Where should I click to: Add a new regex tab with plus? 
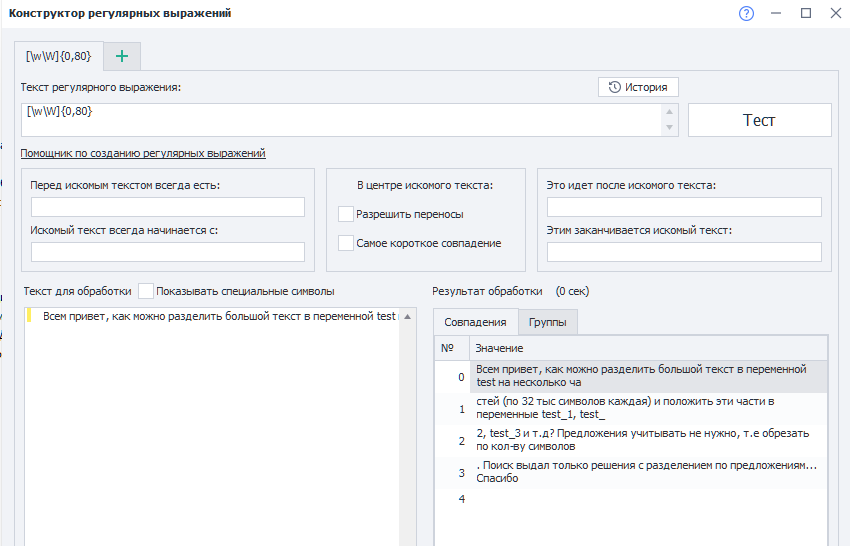122,56
